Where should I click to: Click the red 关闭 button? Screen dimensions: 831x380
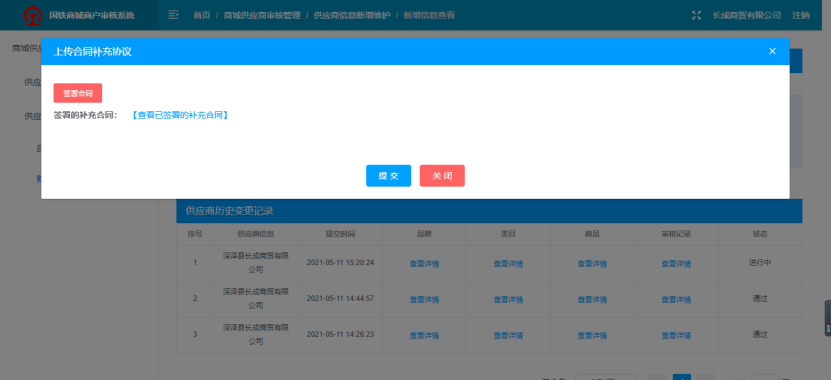coord(442,176)
